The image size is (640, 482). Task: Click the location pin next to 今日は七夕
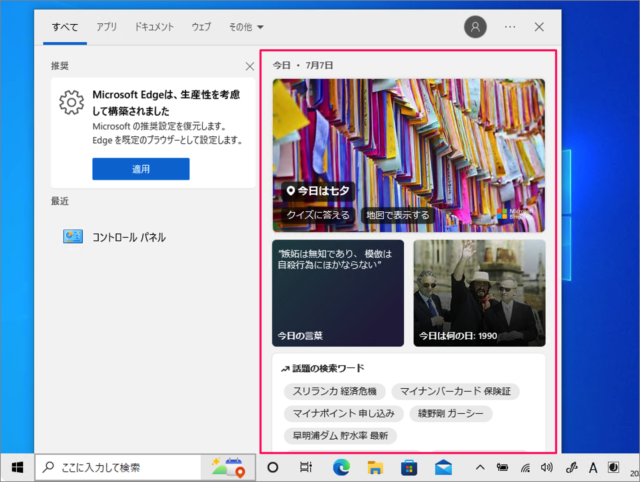[290, 191]
